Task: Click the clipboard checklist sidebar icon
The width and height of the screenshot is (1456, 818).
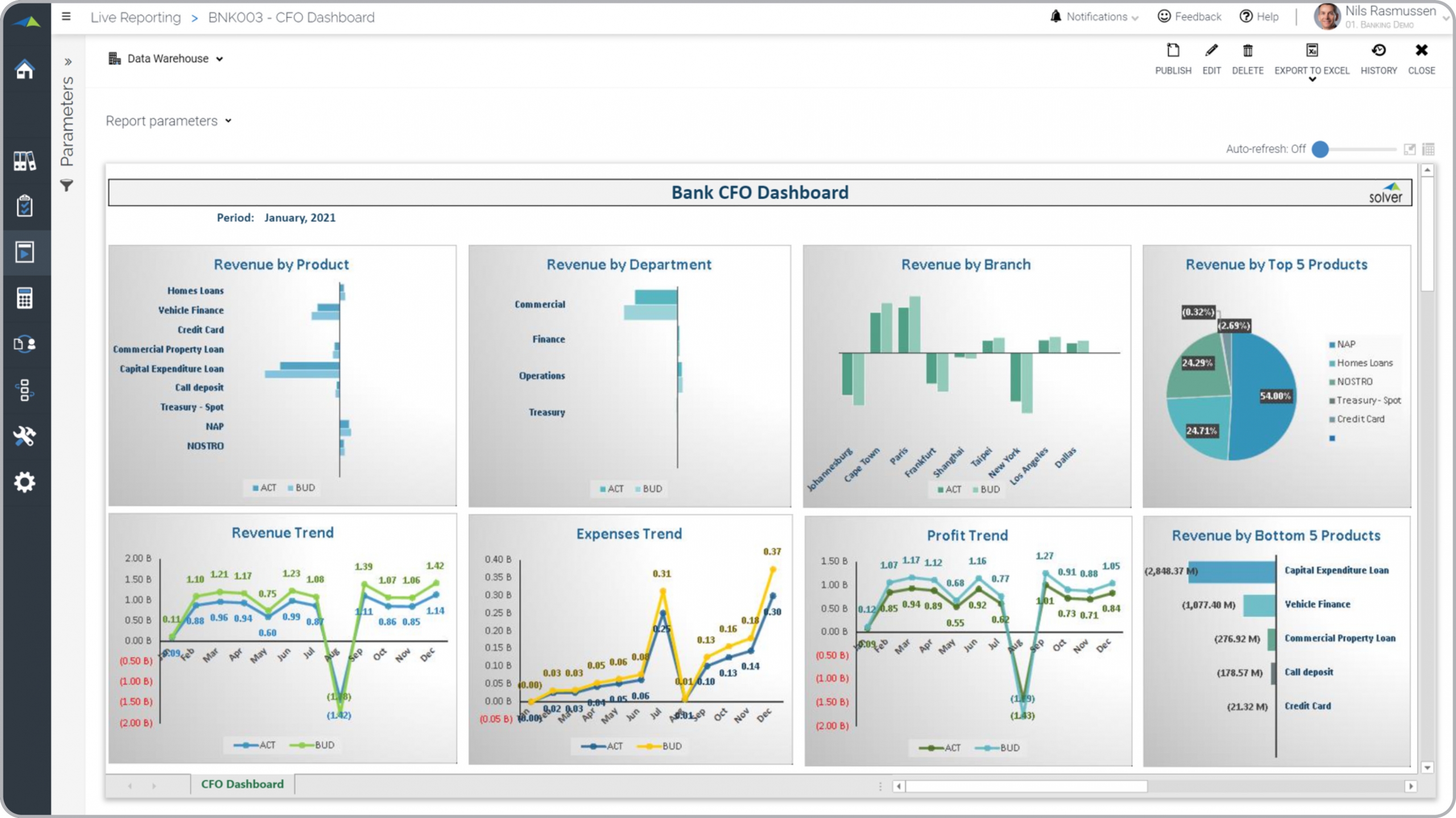Action: pyautogui.click(x=24, y=206)
